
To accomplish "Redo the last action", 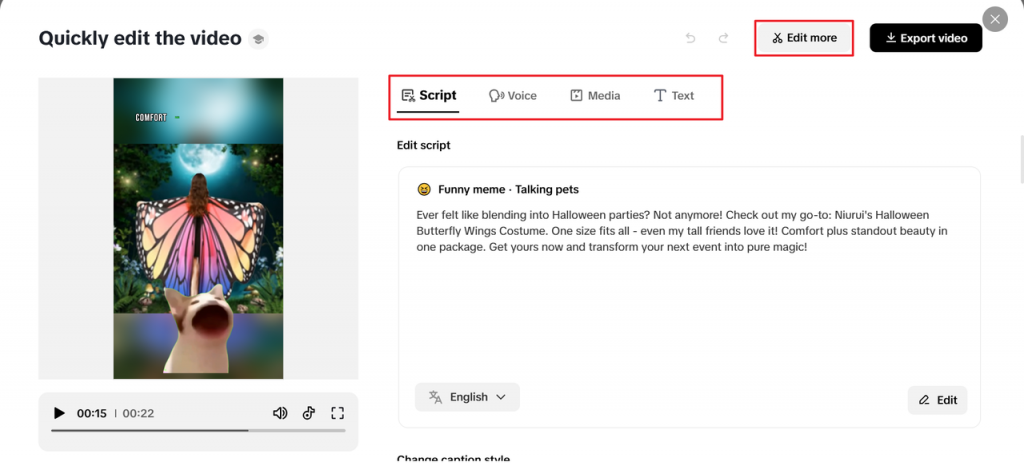I will (x=723, y=38).
